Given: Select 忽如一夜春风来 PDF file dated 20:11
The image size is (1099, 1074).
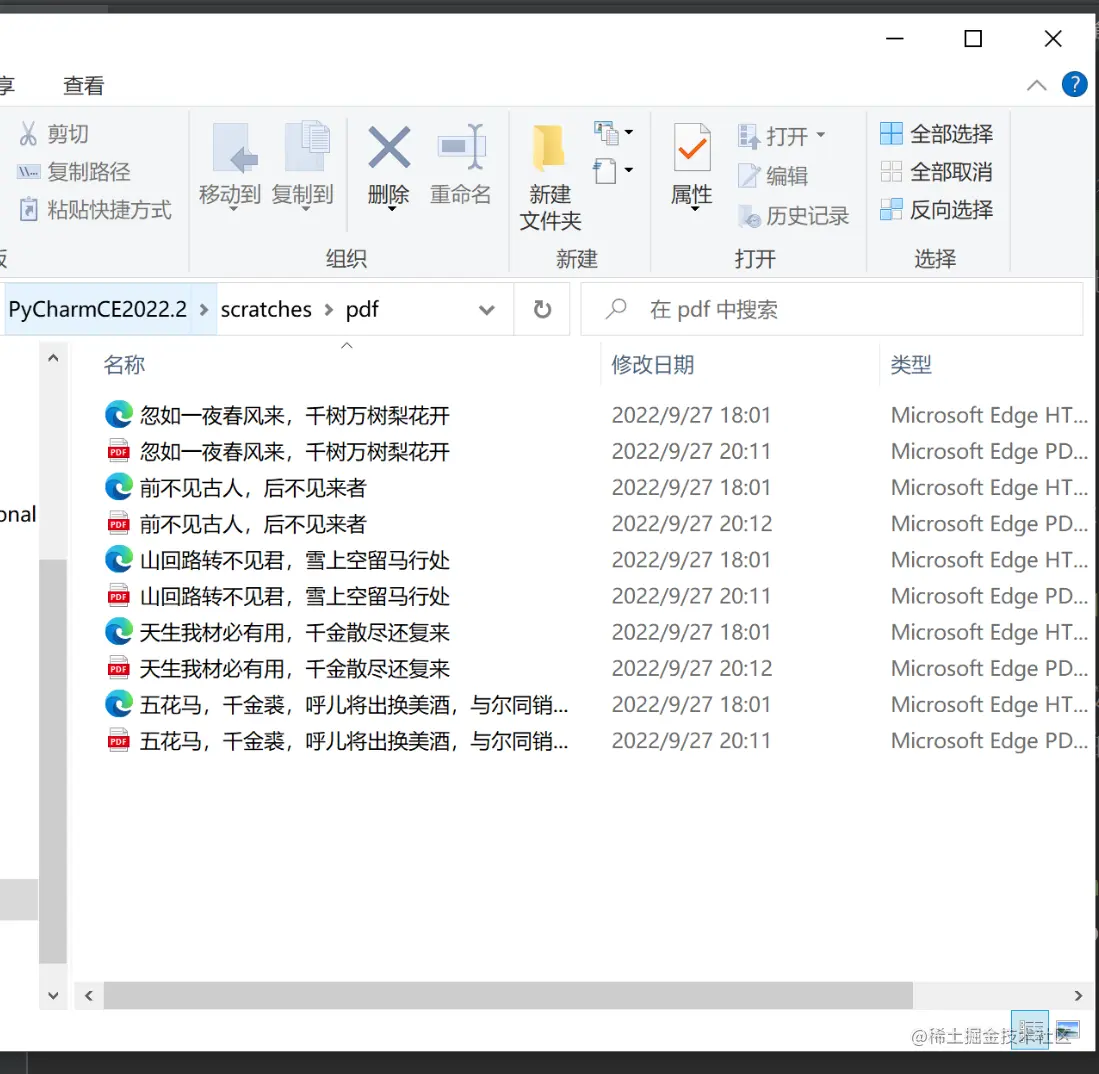Looking at the screenshot, I should pos(294,451).
